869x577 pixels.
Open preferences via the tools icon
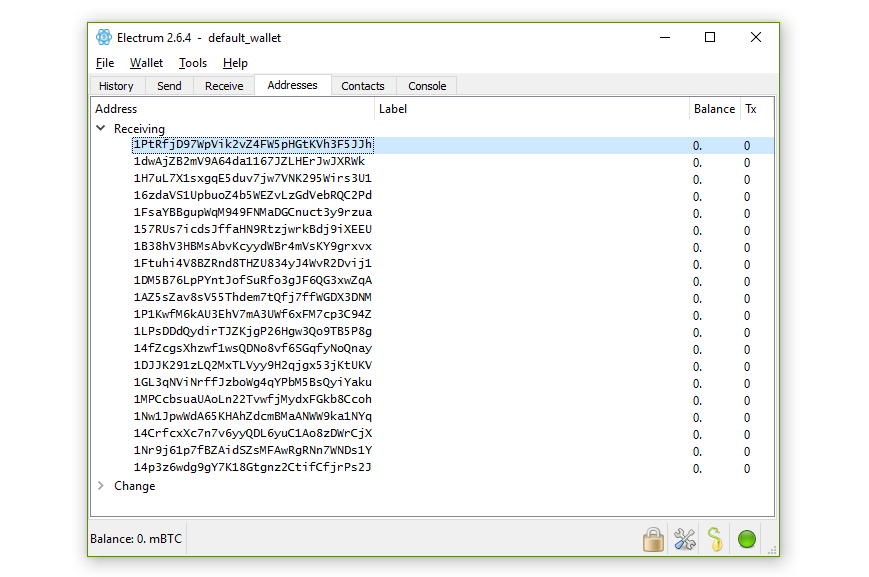(x=684, y=539)
